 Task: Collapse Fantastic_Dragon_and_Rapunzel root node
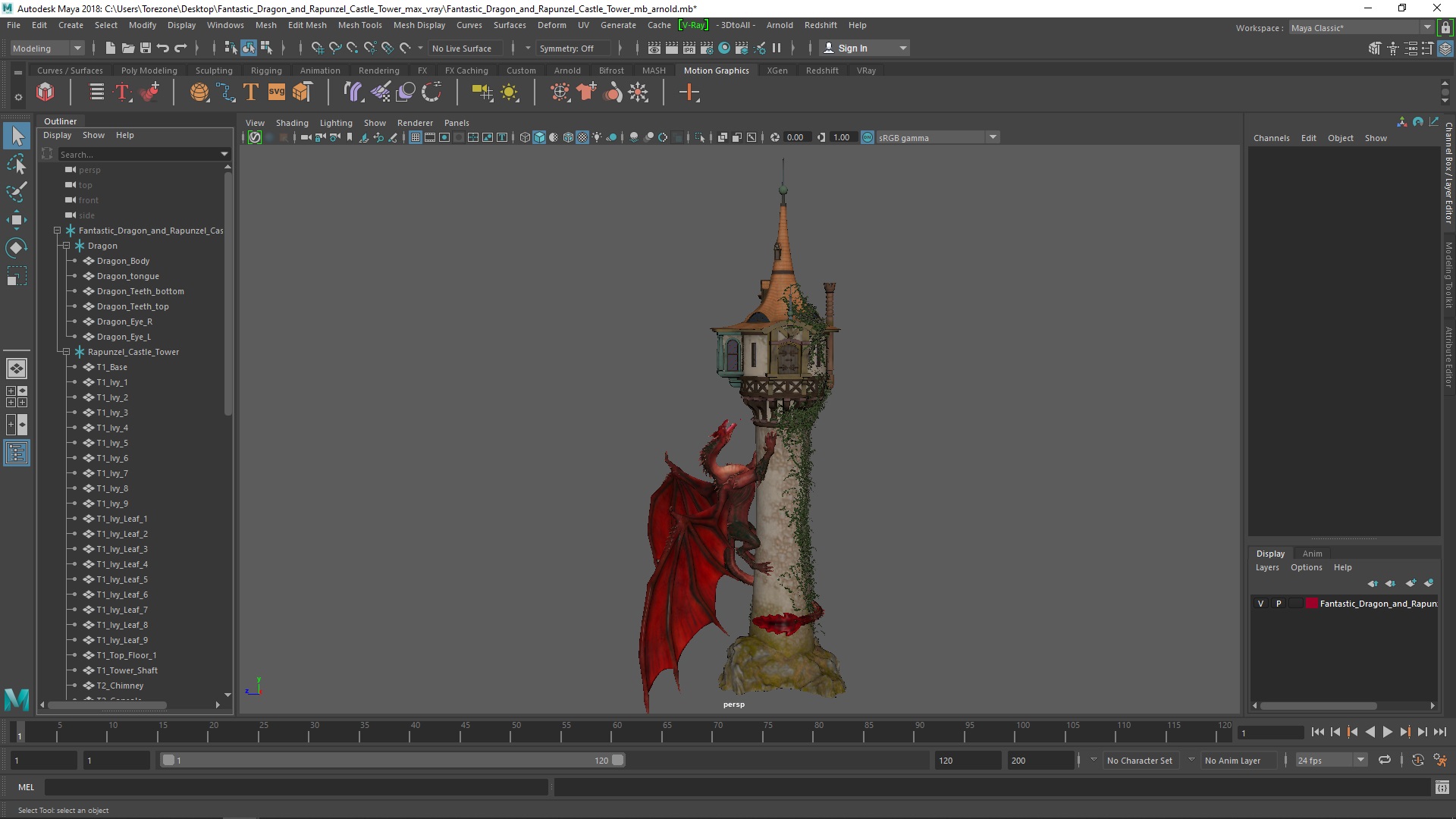click(57, 231)
